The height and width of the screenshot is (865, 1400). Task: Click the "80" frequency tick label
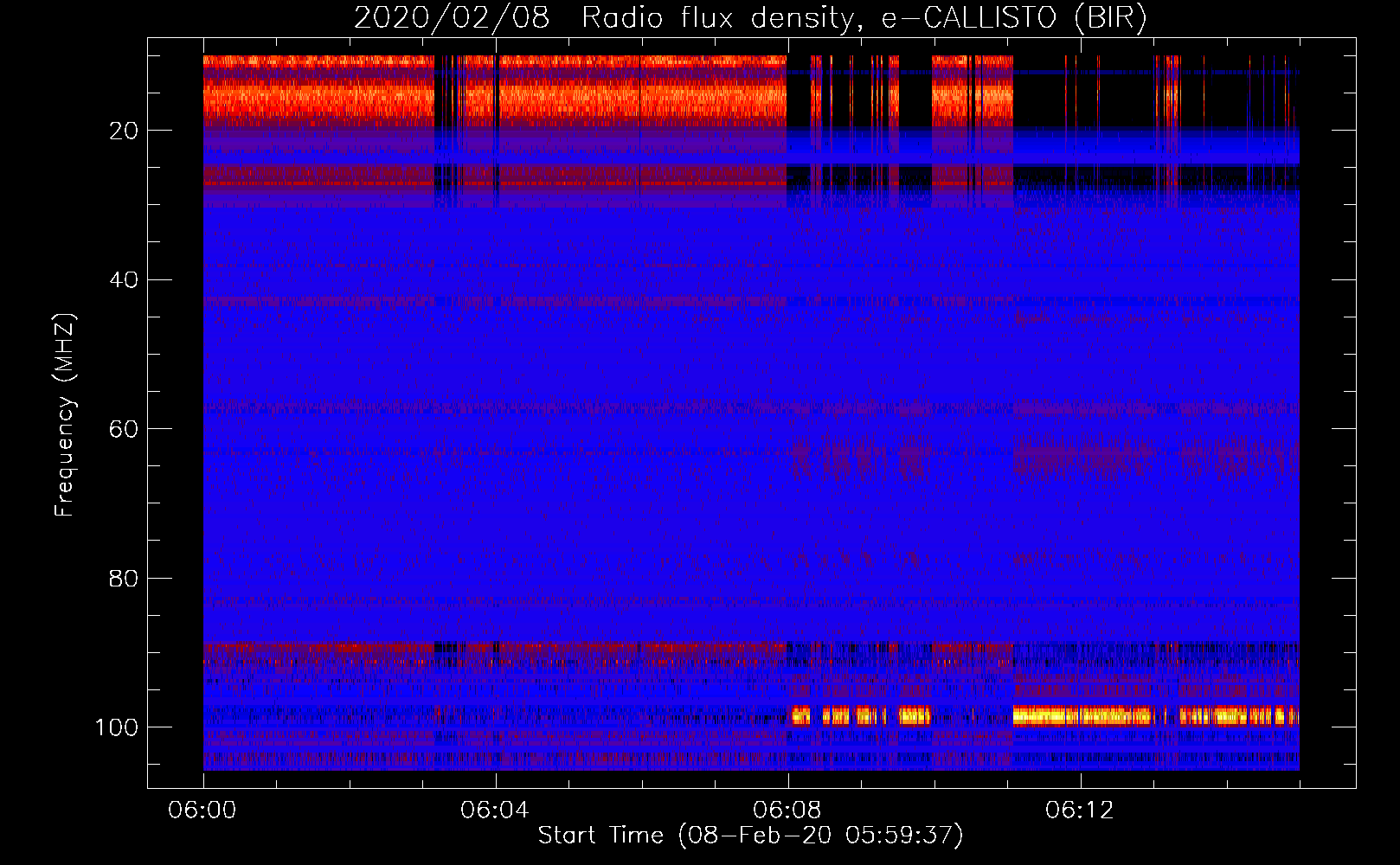[x=123, y=579]
